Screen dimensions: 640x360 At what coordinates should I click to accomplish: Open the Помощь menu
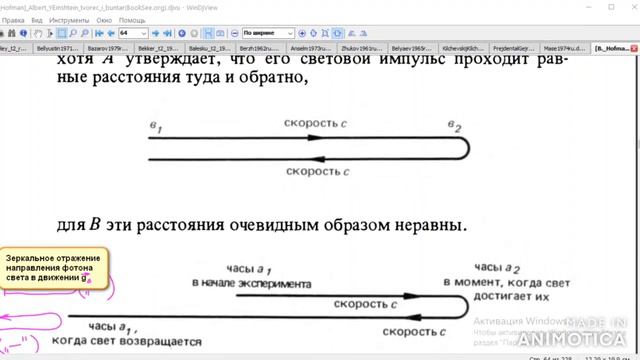point(132,20)
